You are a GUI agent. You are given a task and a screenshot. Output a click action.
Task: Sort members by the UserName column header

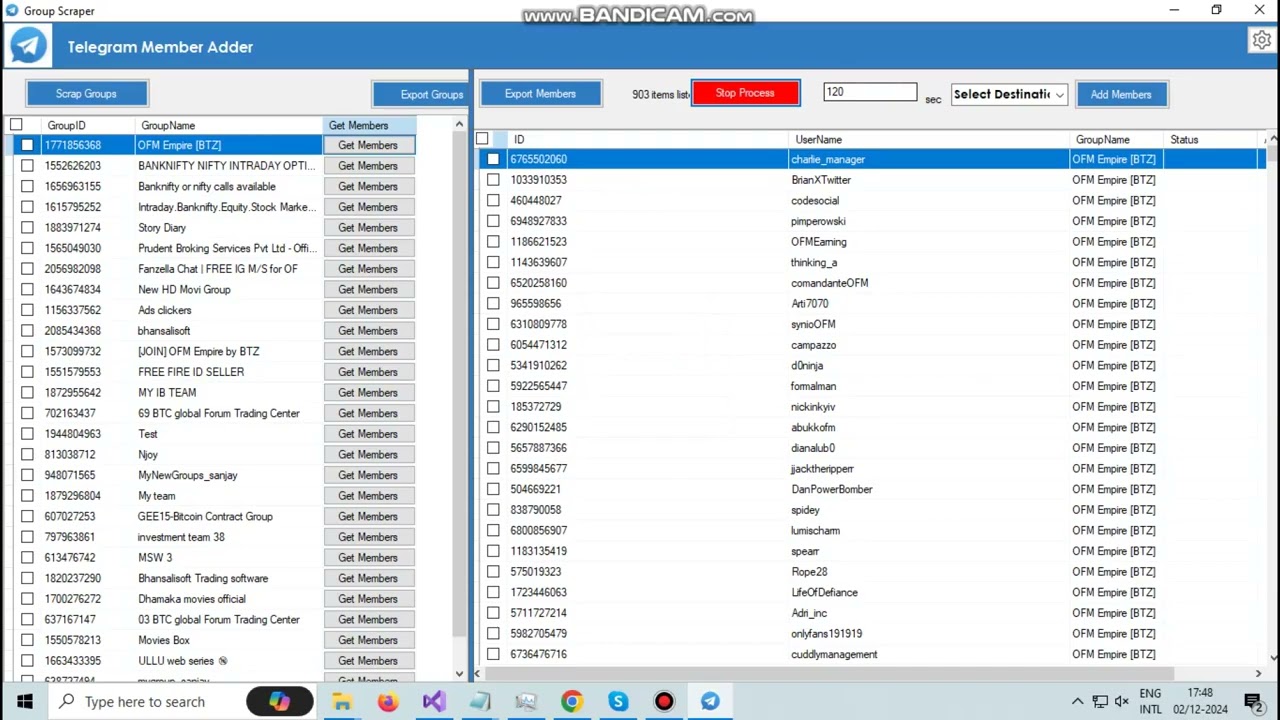point(930,139)
